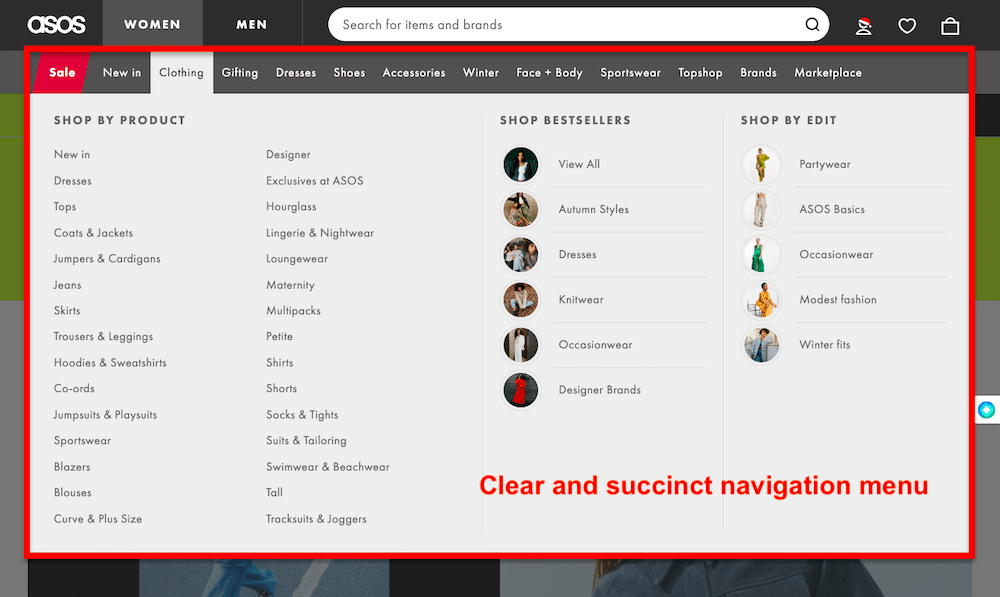This screenshot has height=597, width=1000.
Task: Go to Trousers & Leggings
Action: (103, 337)
